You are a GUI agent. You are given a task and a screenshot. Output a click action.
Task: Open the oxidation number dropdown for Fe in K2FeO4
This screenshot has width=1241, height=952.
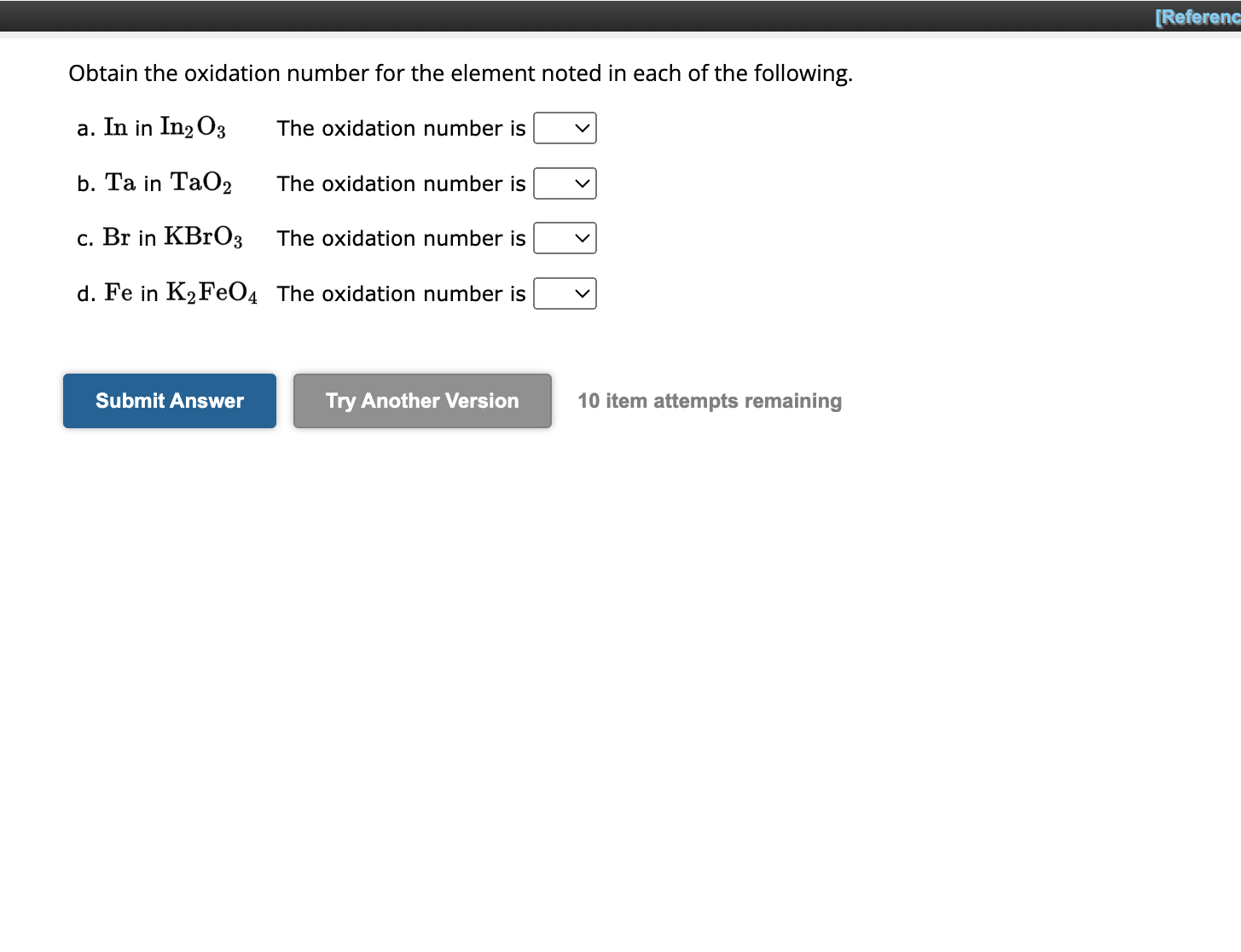(x=565, y=293)
